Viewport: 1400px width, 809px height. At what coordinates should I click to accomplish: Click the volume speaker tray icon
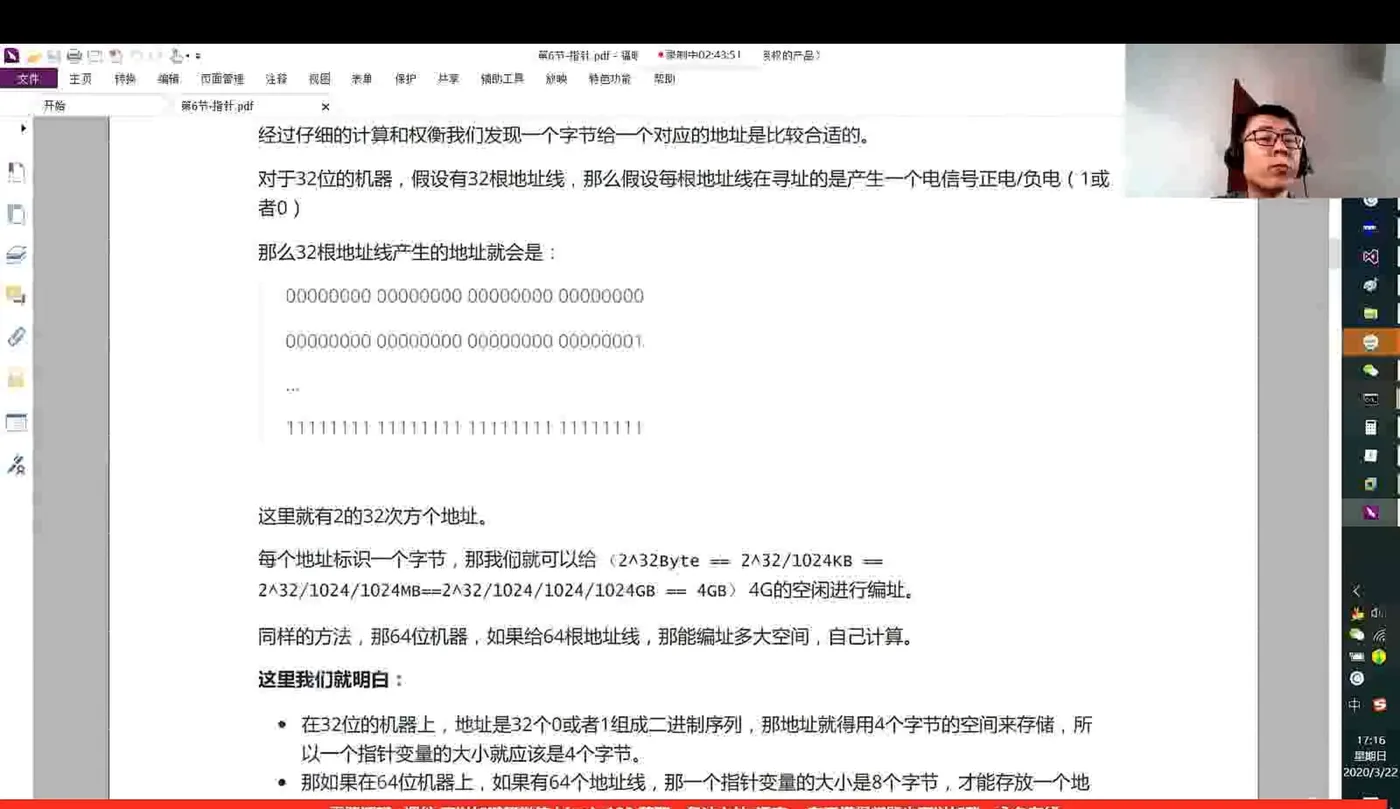[x=1379, y=612]
